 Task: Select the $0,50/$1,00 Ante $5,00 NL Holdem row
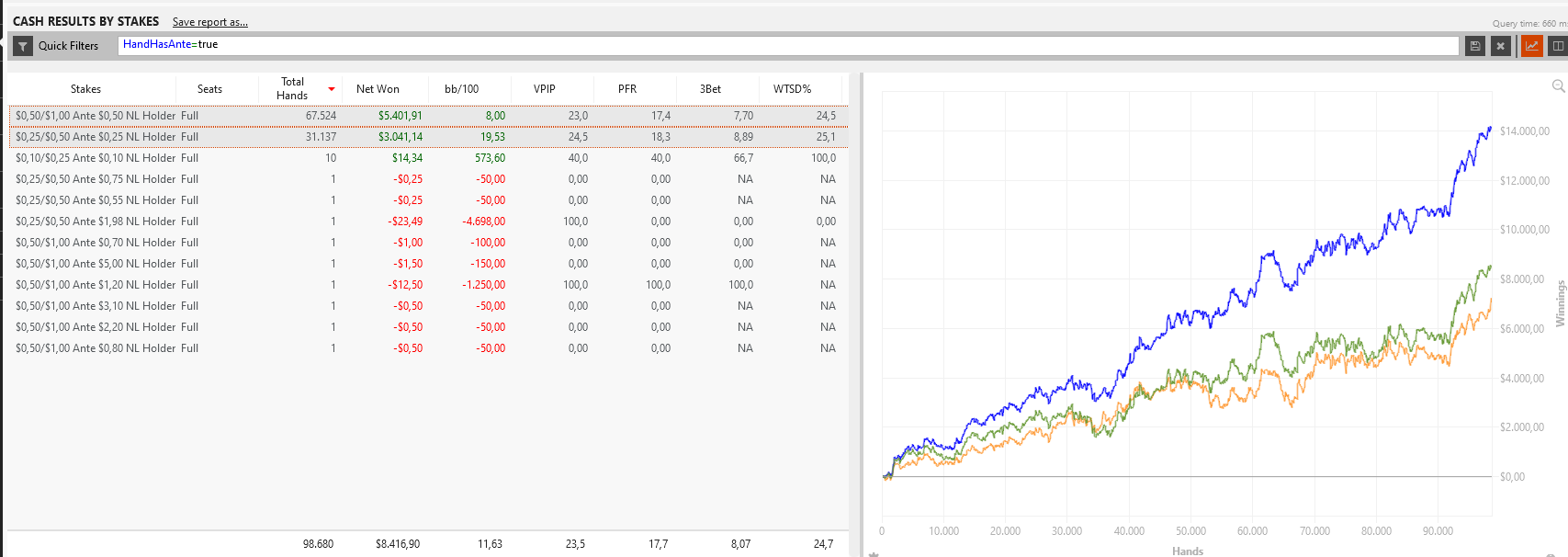(x=428, y=264)
